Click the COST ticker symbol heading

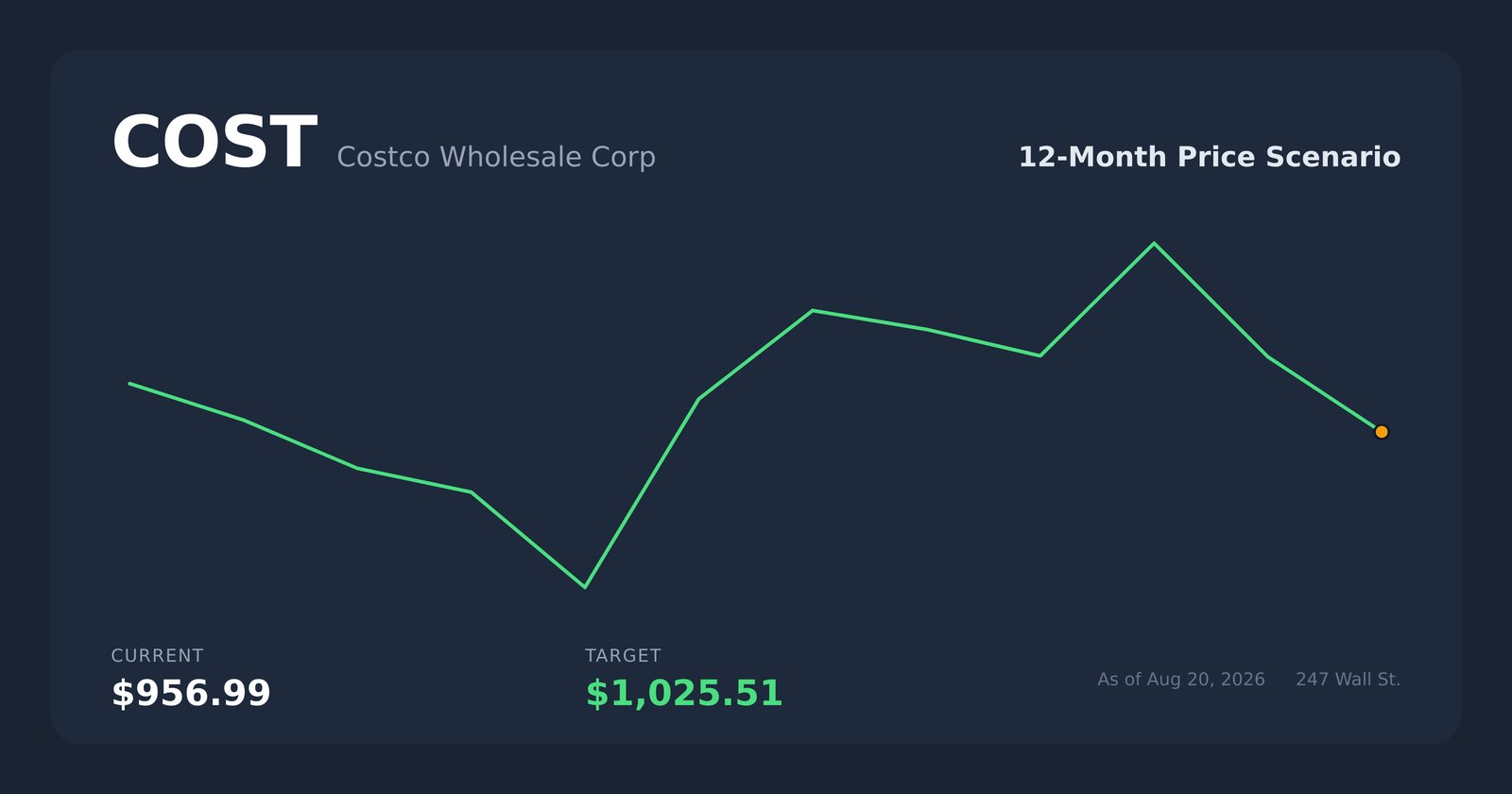tap(214, 144)
